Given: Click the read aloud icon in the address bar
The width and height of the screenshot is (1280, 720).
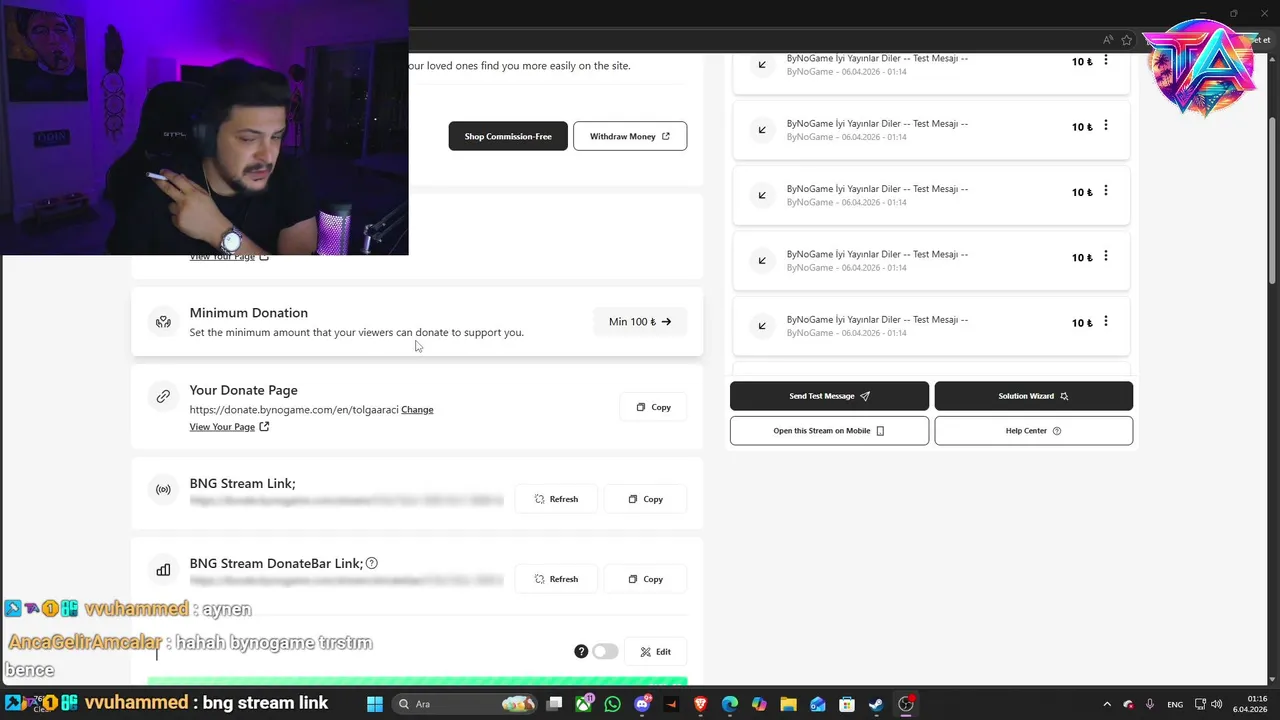Looking at the screenshot, I should [x=1108, y=40].
